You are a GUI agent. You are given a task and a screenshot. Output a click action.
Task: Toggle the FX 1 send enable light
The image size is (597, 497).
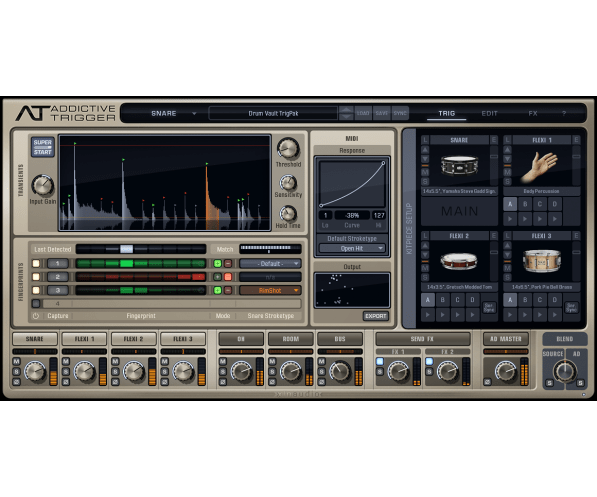click(x=380, y=361)
